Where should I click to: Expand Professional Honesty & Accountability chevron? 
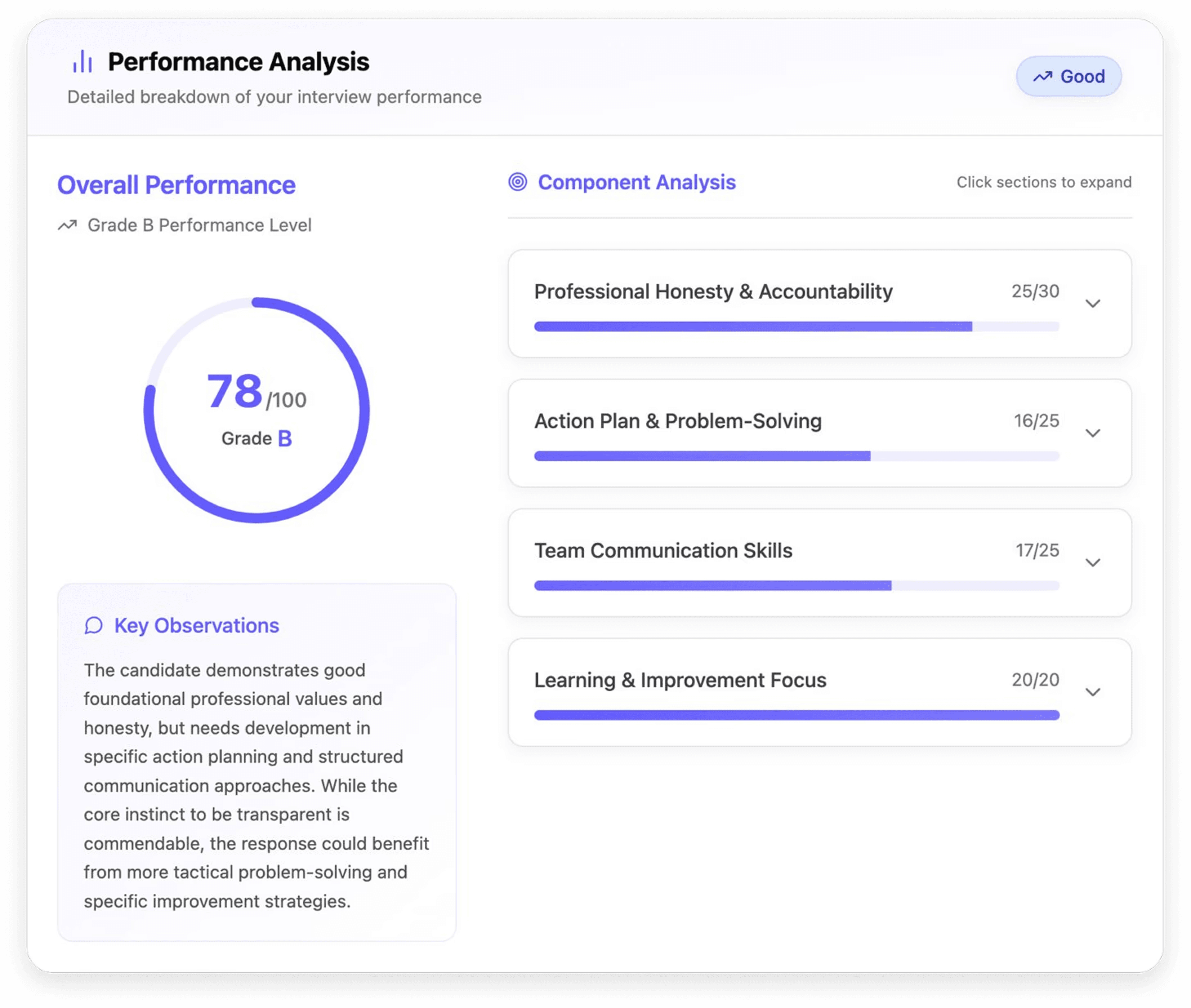point(1093,304)
